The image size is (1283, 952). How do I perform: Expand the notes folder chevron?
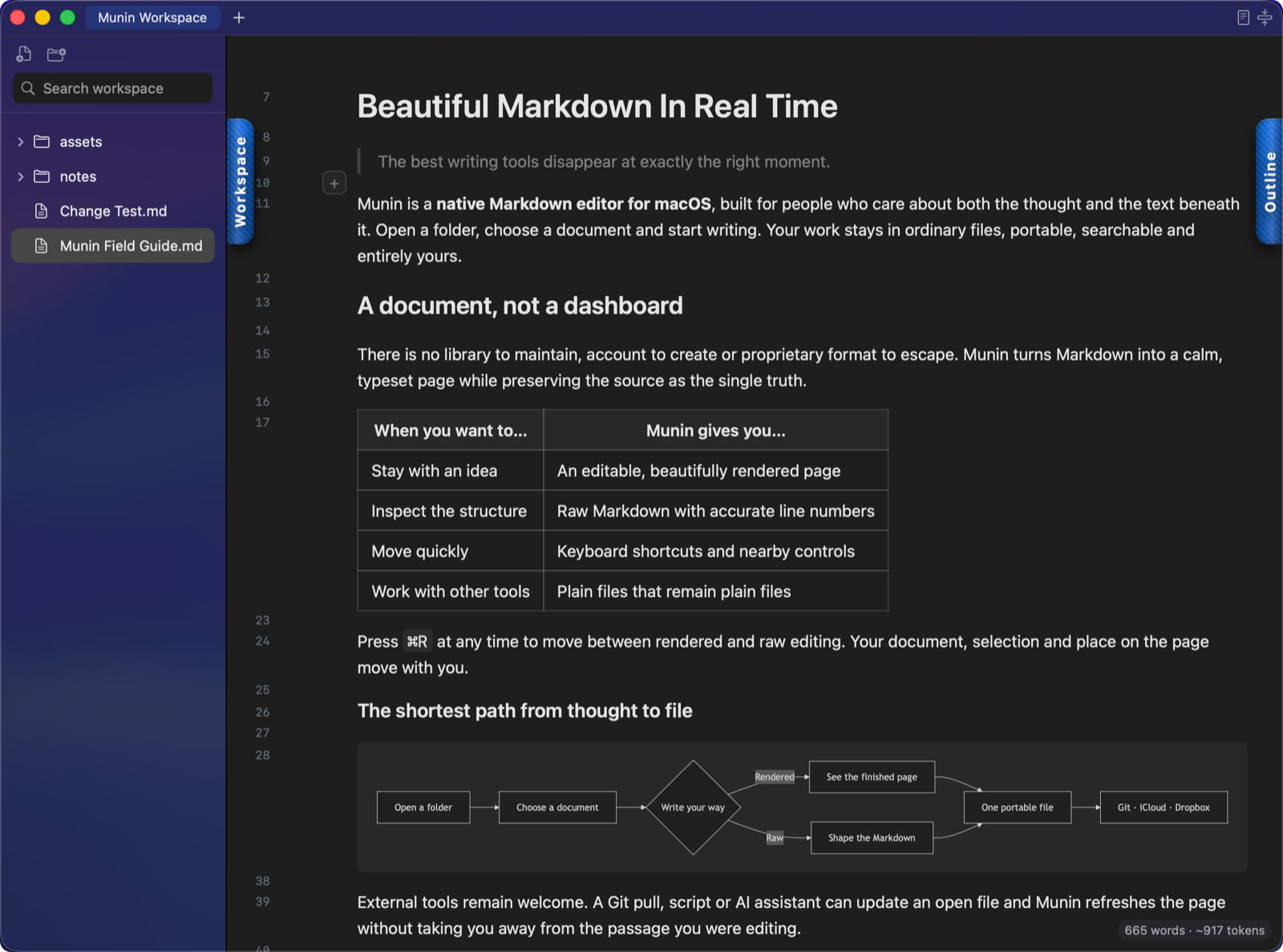(x=20, y=176)
